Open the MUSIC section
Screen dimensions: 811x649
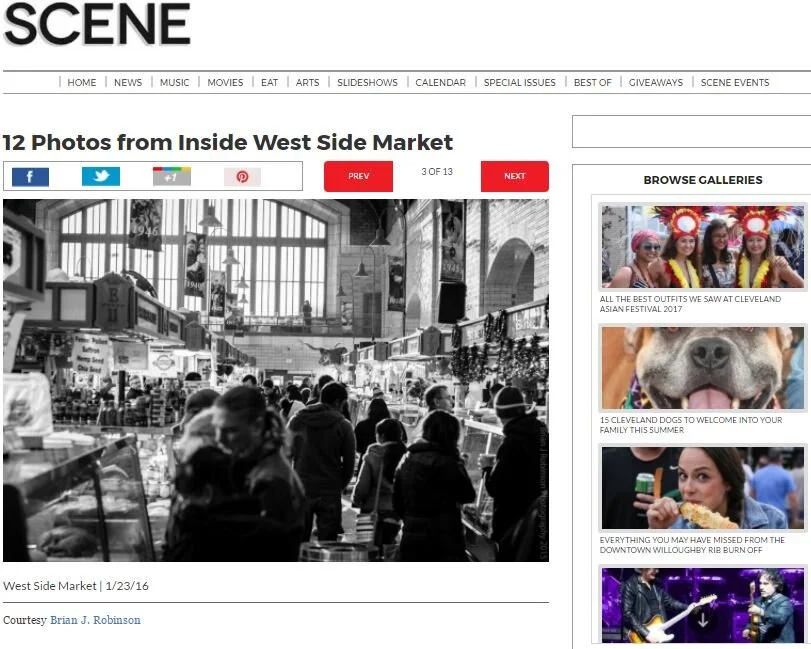[x=174, y=83]
